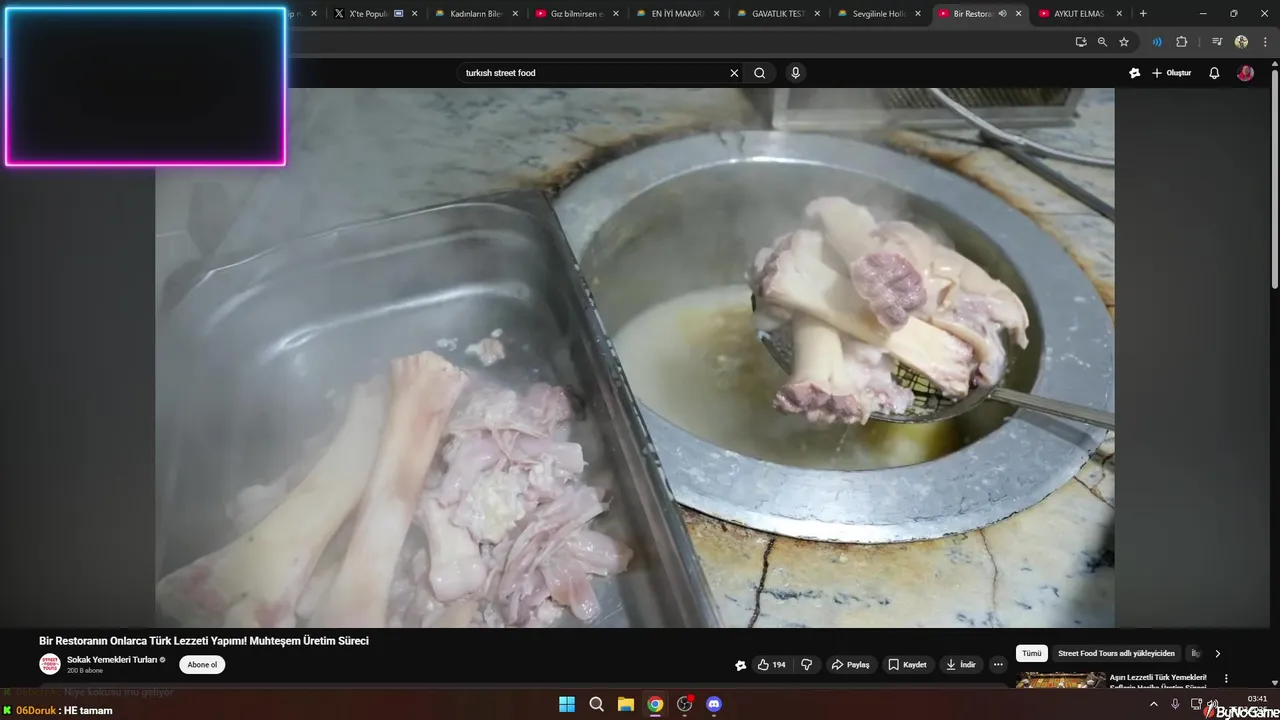Screen dimensions: 1280x720
Task: Select the Street Food Tours adlı yükleyiciden chip
Action: point(1116,653)
